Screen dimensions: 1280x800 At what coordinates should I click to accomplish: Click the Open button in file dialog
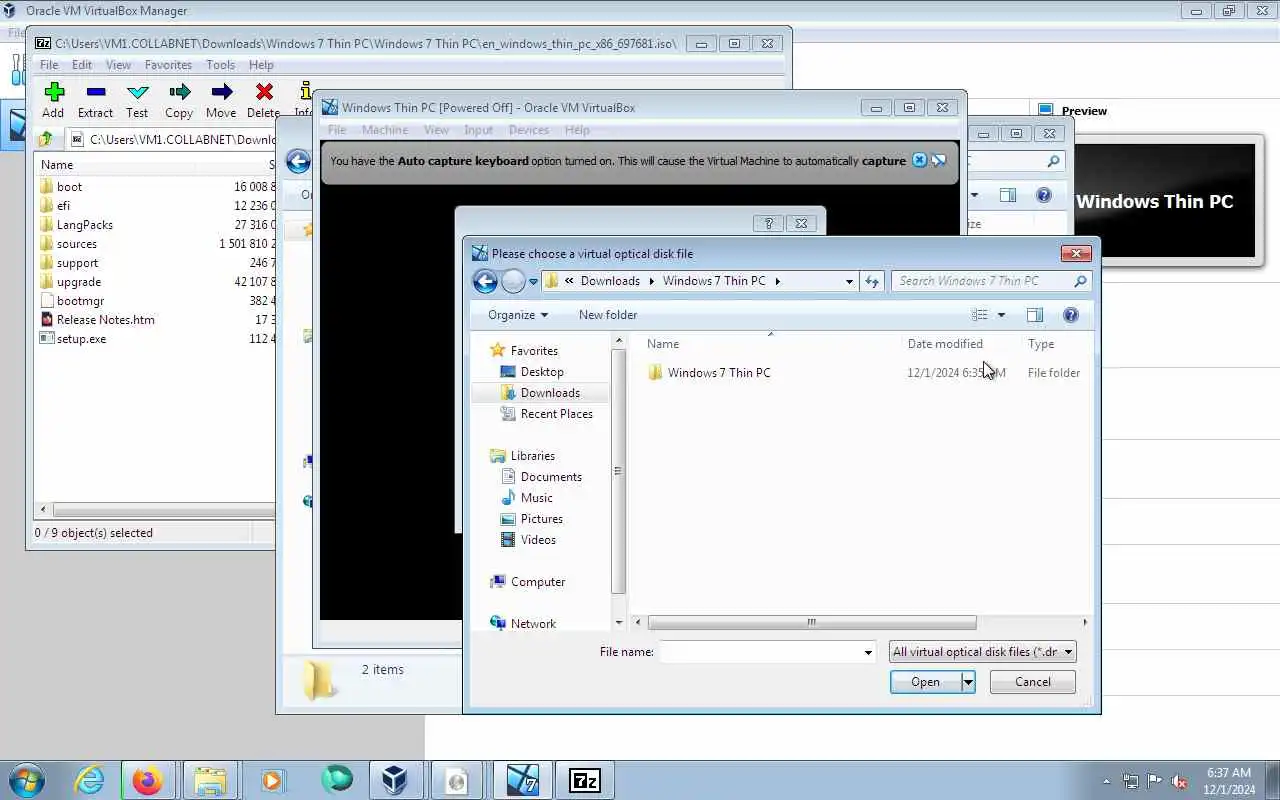[925, 682]
